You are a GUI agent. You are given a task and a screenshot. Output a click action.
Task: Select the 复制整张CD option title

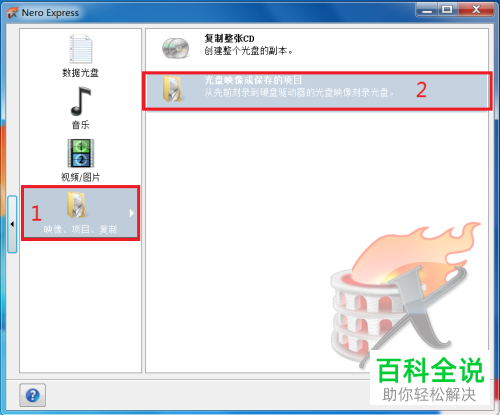[x=229, y=39]
